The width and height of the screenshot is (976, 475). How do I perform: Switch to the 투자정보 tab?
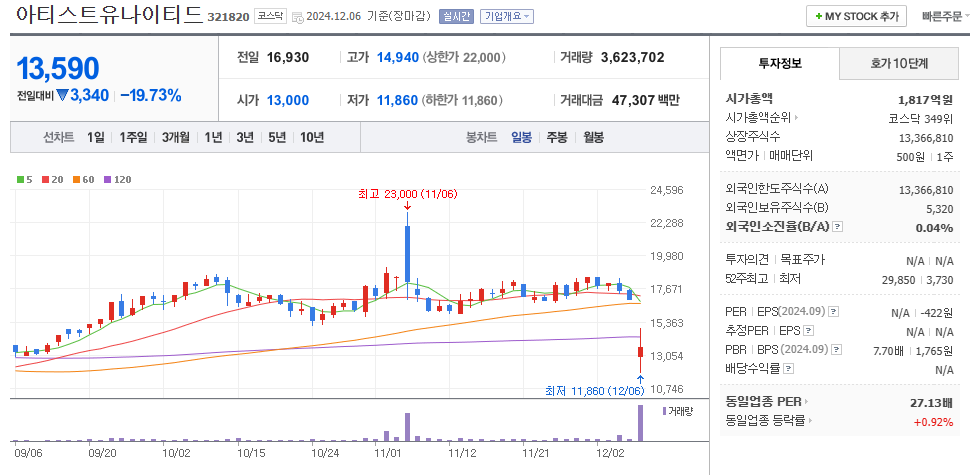(x=779, y=63)
